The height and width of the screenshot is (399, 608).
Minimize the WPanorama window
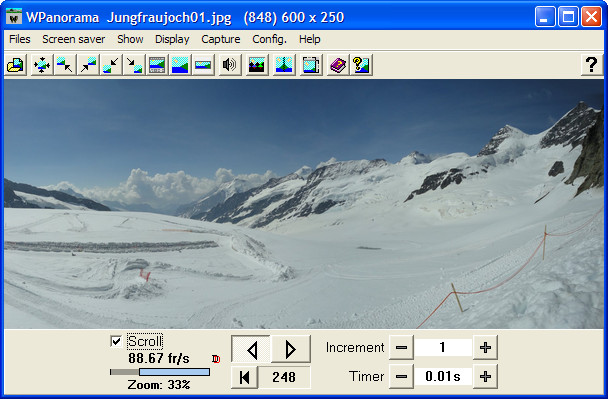[x=545, y=17]
